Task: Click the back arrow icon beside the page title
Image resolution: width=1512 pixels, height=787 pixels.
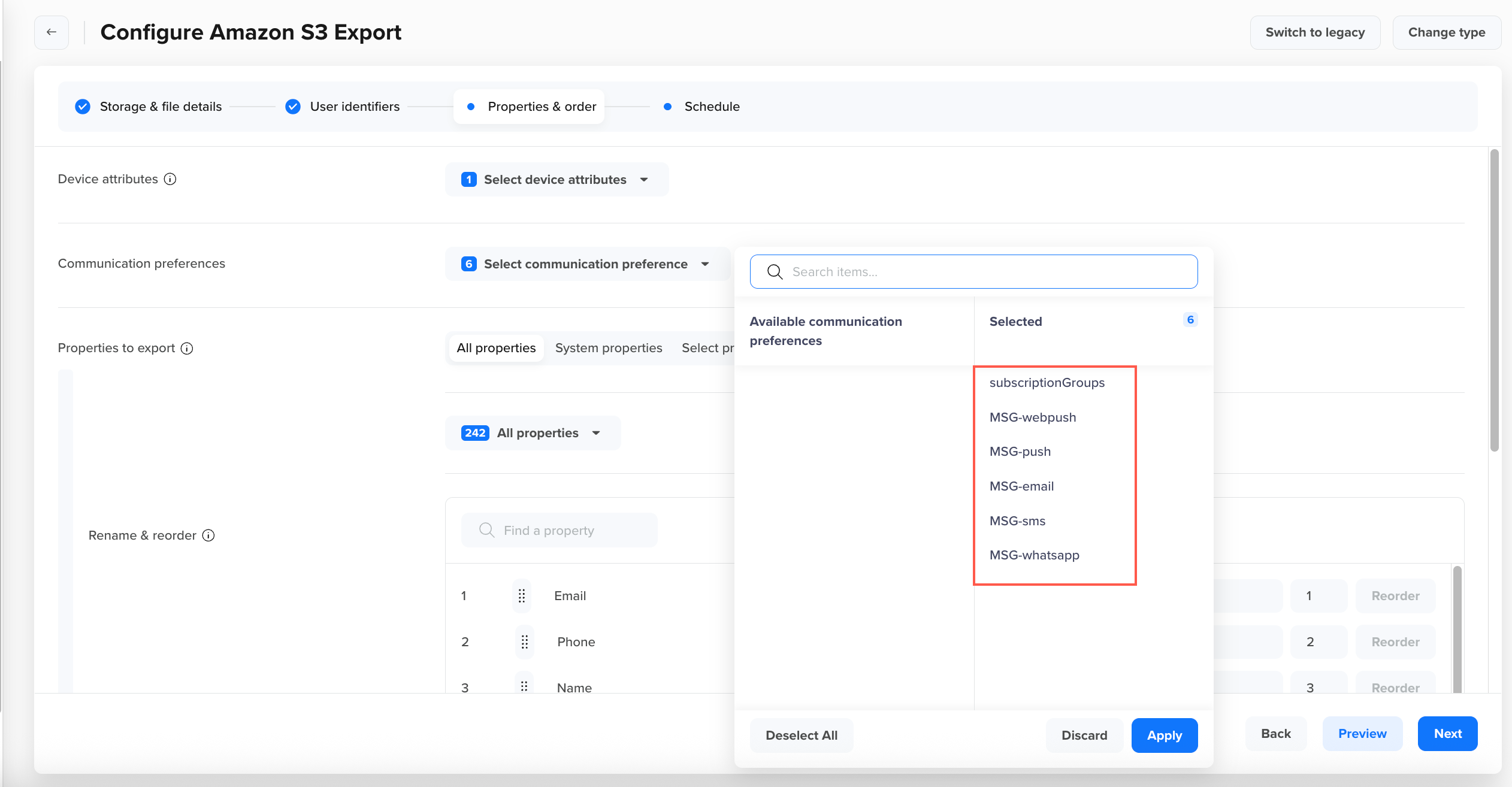Action: [52, 32]
